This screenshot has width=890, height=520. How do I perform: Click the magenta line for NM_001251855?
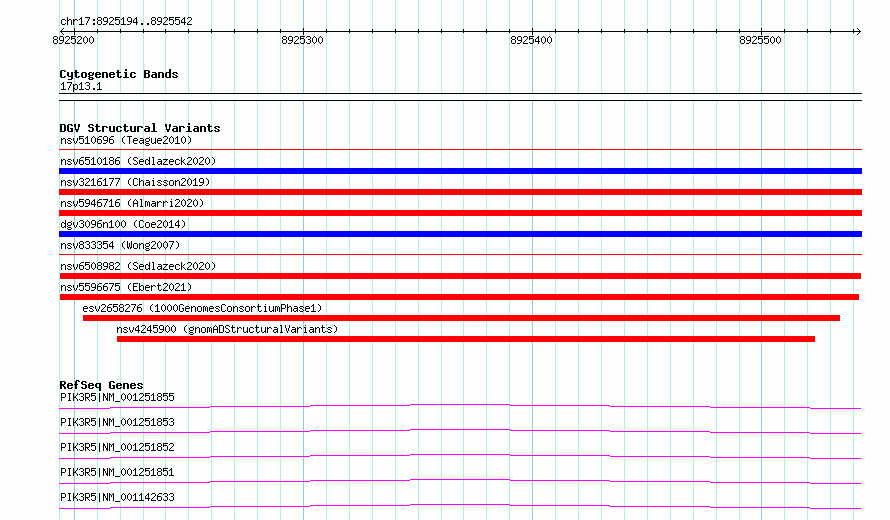click(460, 406)
